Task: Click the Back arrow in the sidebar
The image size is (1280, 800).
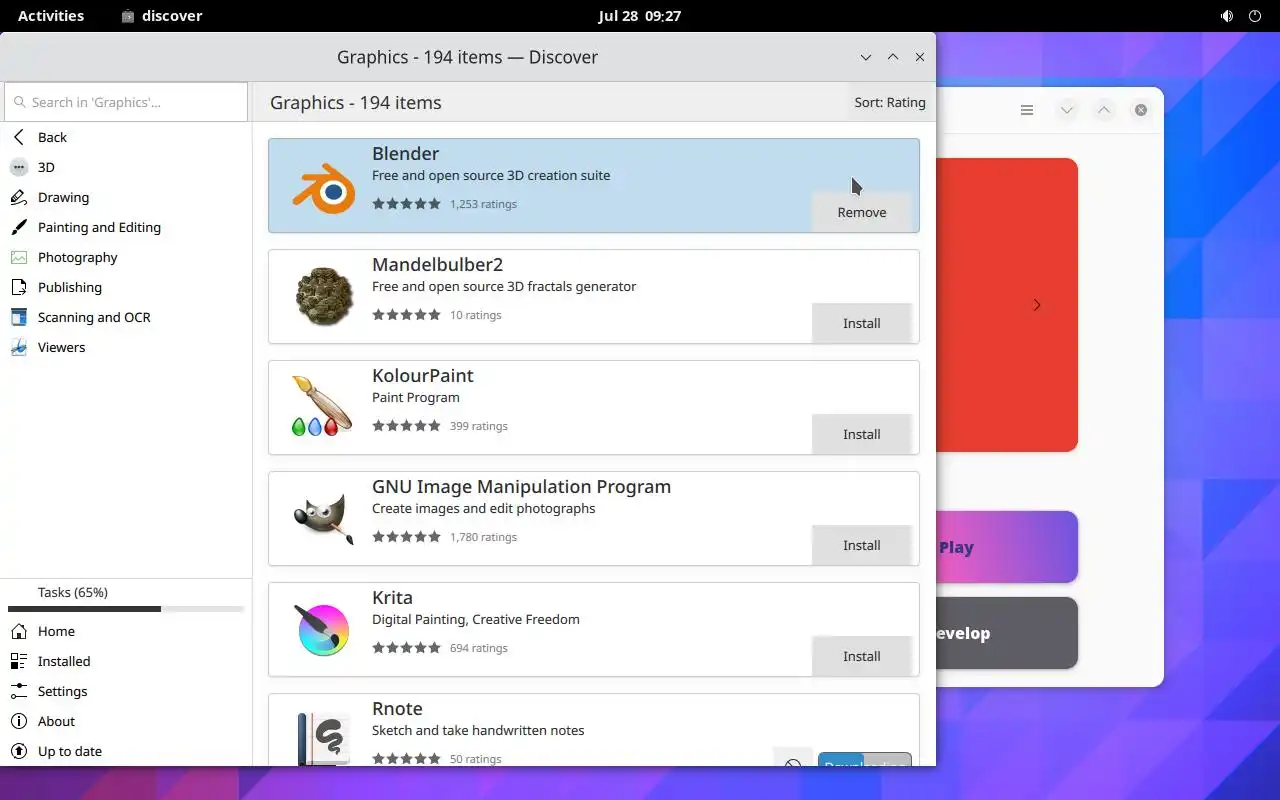Action: click(x=19, y=137)
